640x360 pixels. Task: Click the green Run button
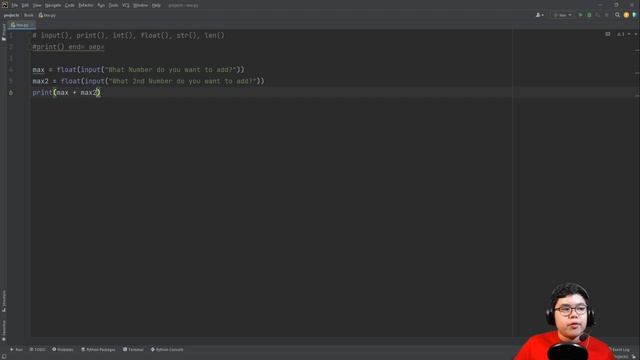click(580, 15)
